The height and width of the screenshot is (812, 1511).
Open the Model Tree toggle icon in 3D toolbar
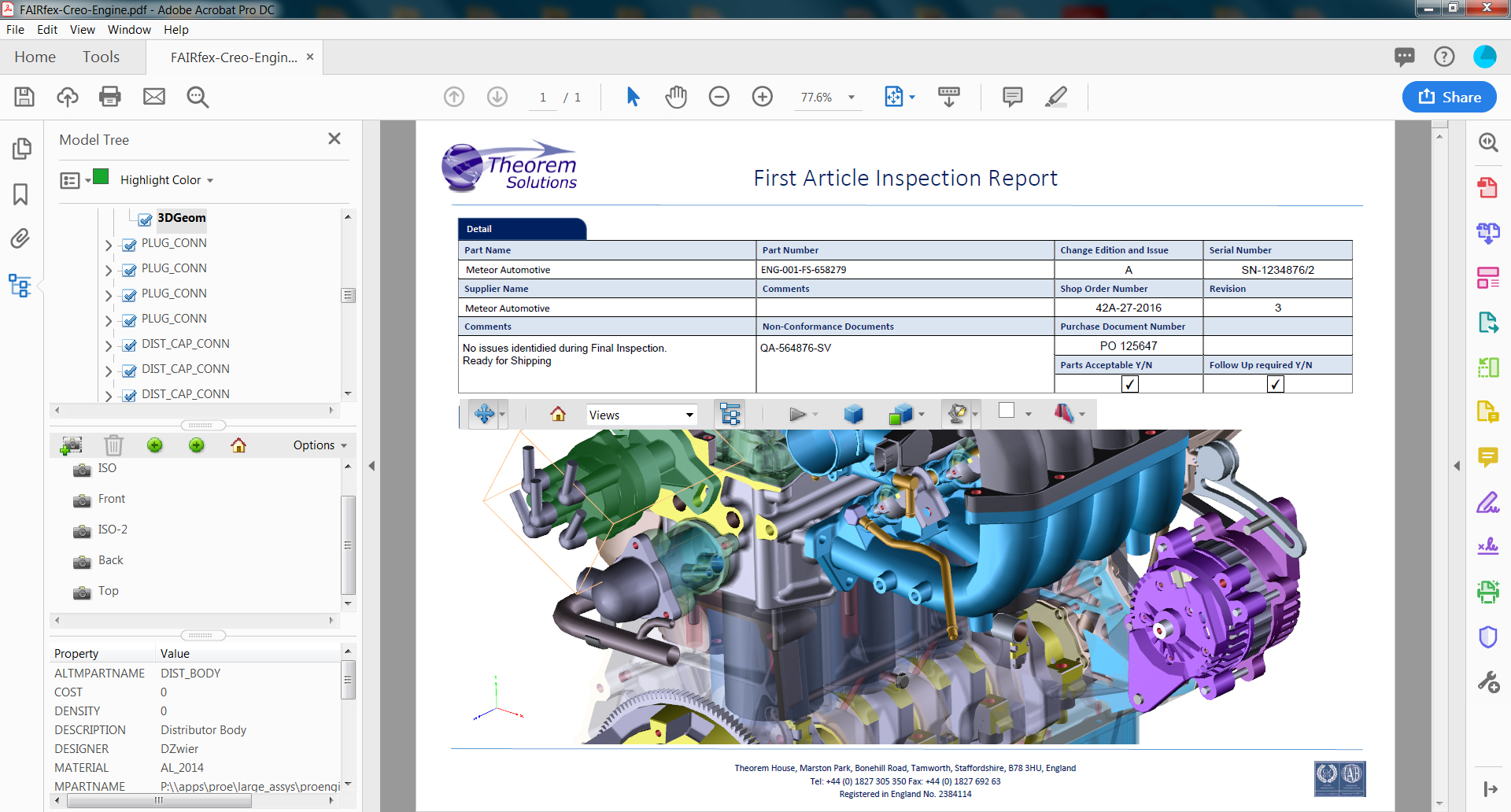[x=730, y=413]
